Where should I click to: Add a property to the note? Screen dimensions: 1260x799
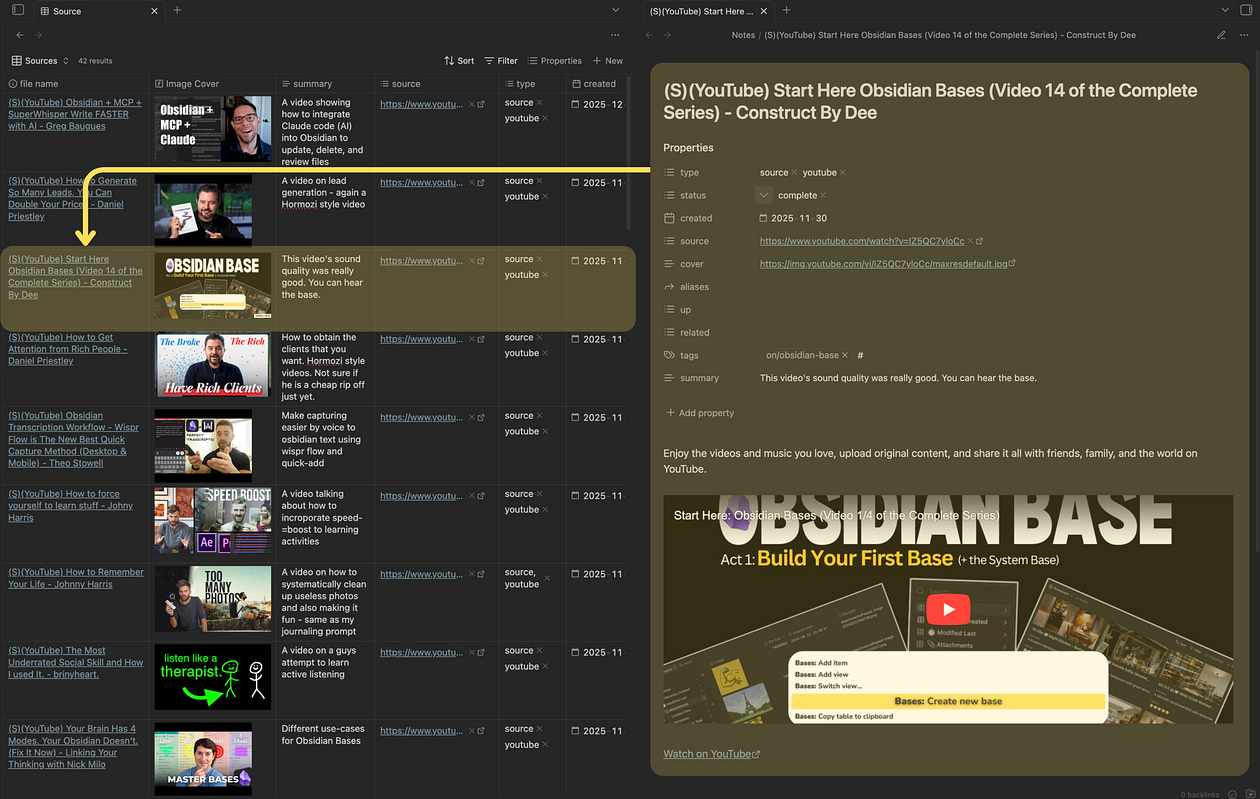[699, 413]
